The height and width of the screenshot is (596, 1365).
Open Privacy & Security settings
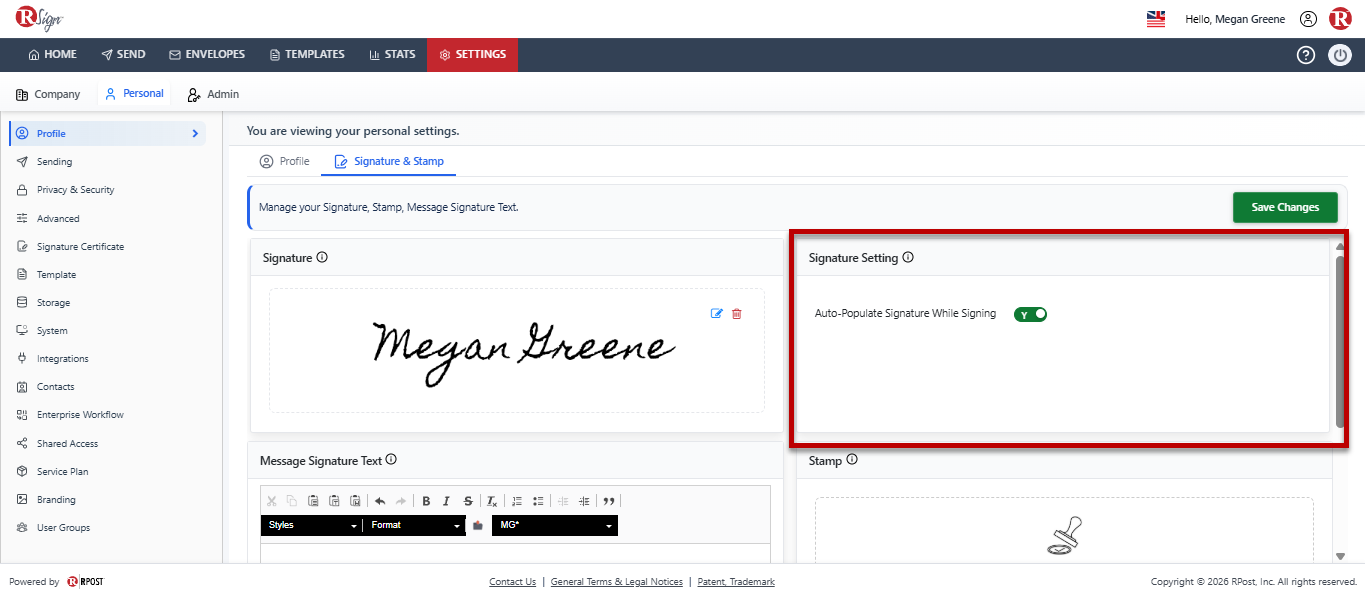[108, 190]
